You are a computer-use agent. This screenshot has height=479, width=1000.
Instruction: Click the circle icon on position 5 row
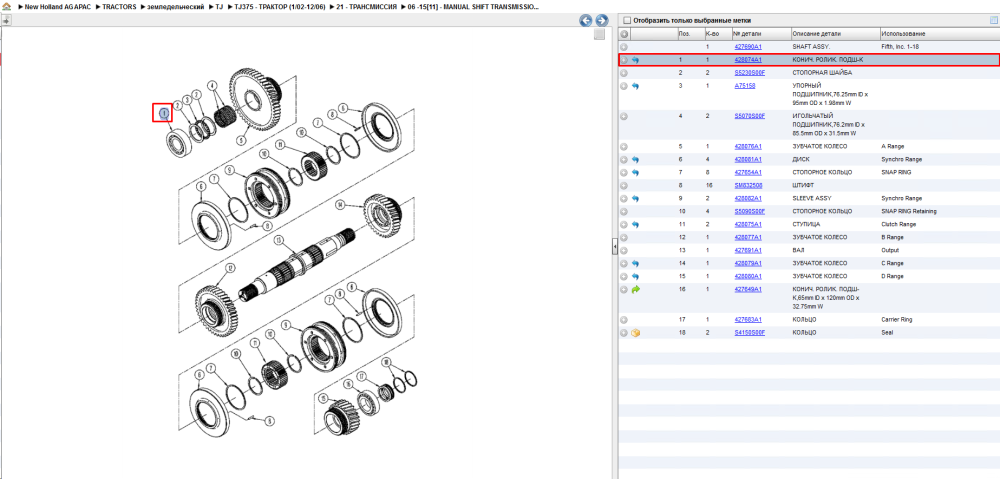point(624,146)
